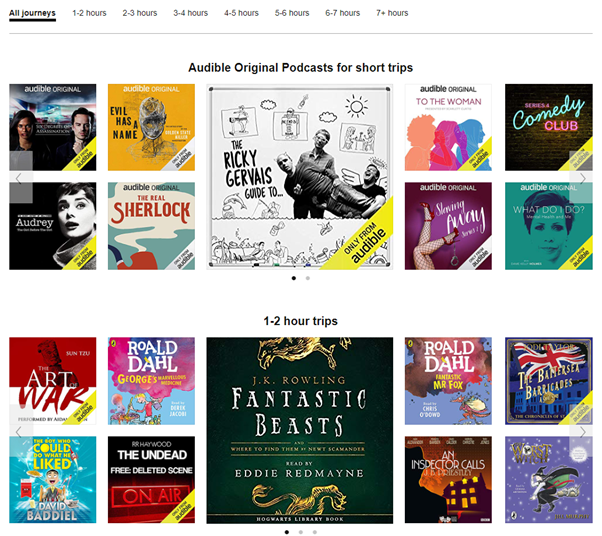Open George's Marvellous Medicine audiobook
602x536 pixels.
[x=151, y=381]
